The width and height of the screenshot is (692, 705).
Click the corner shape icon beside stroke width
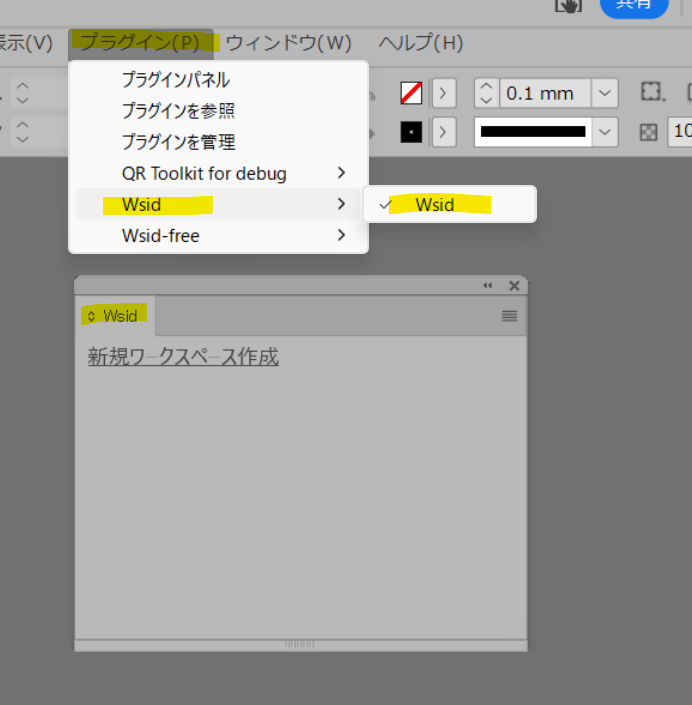coord(652,93)
